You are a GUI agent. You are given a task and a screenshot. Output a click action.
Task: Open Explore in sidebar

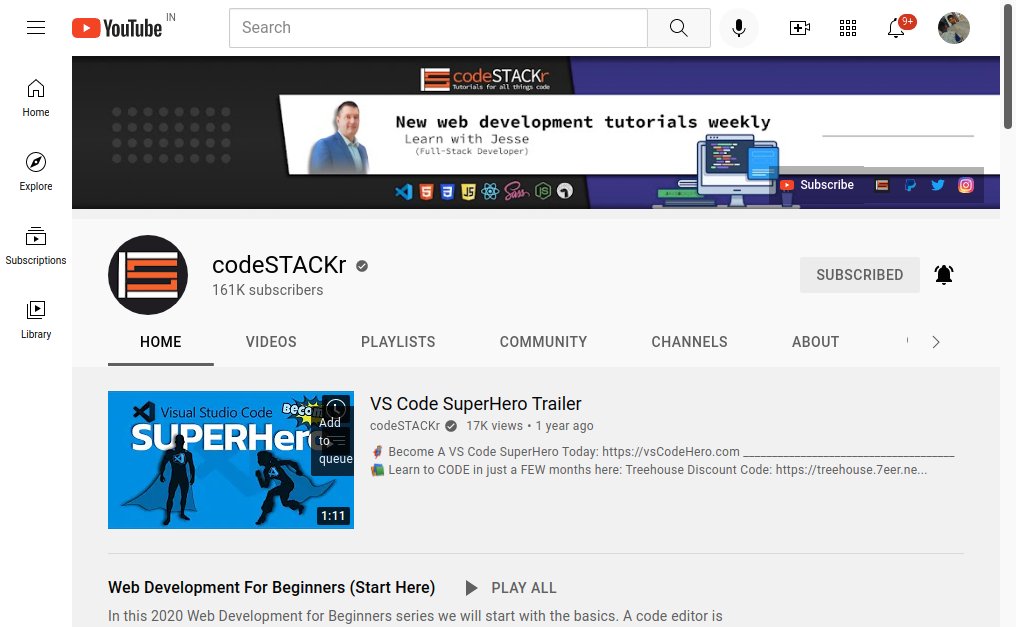36,172
